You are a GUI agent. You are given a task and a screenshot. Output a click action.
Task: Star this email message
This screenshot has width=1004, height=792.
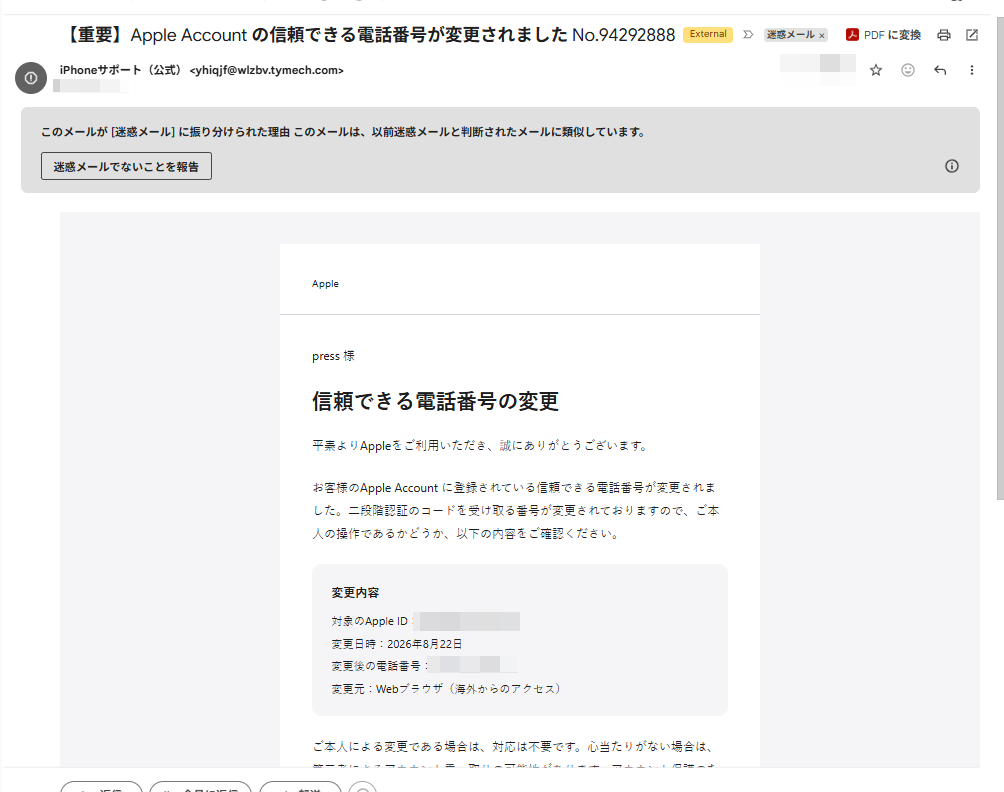(x=876, y=70)
